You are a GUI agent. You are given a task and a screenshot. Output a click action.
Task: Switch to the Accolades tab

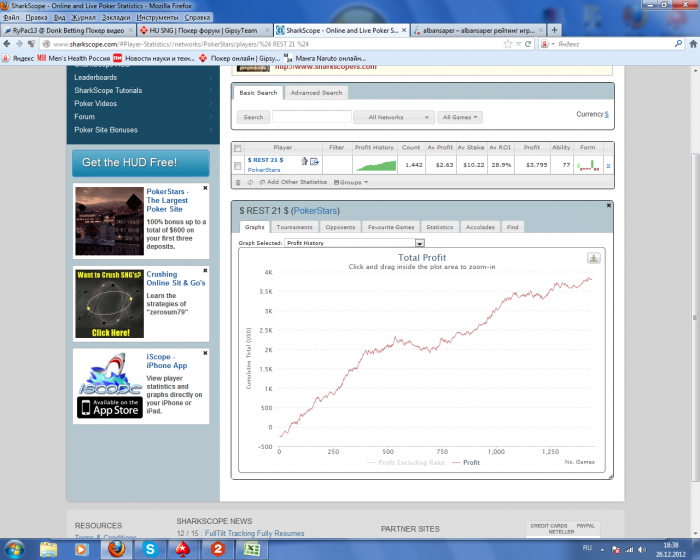480,227
